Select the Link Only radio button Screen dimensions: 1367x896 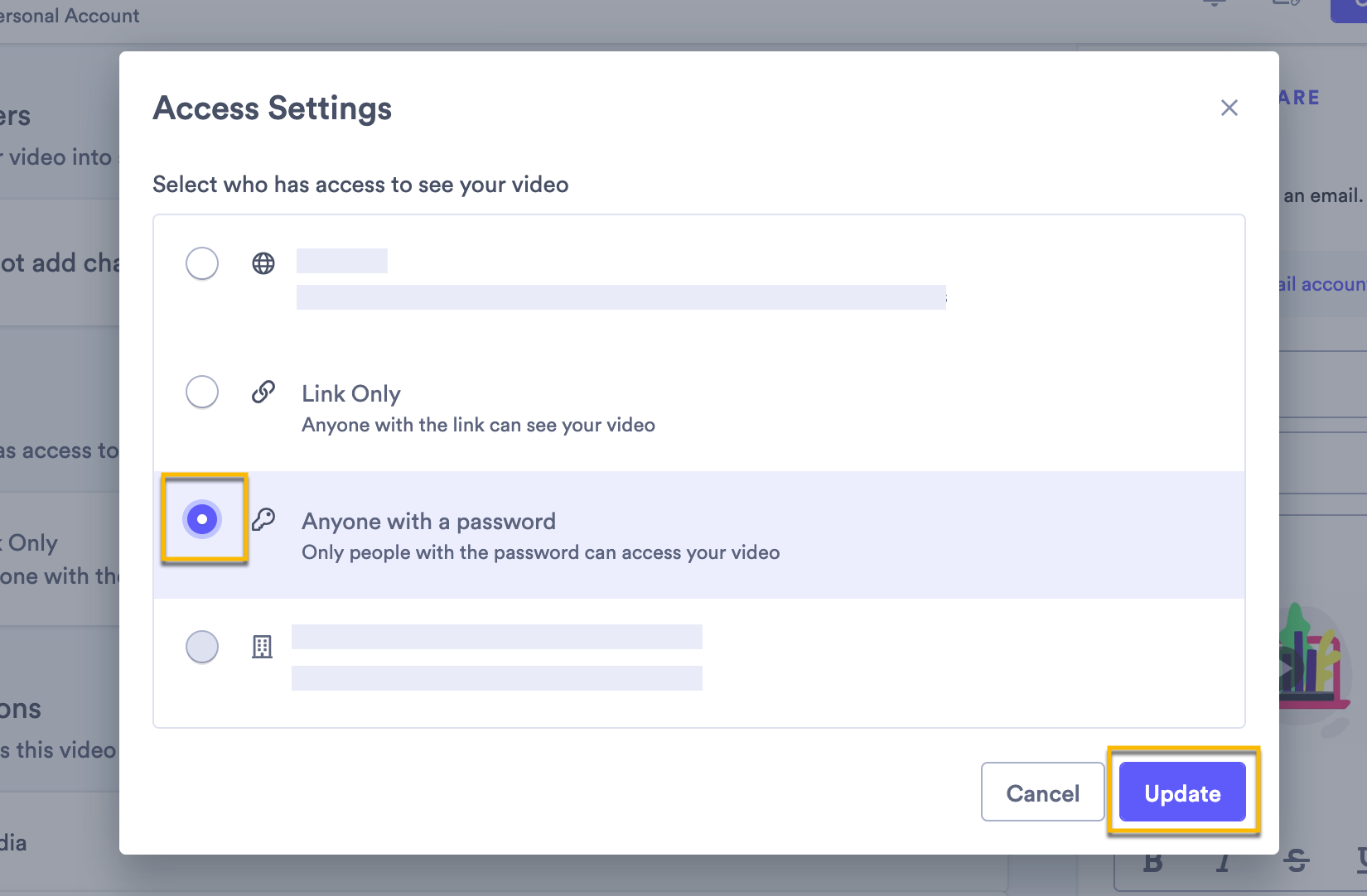click(x=202, y=392)
